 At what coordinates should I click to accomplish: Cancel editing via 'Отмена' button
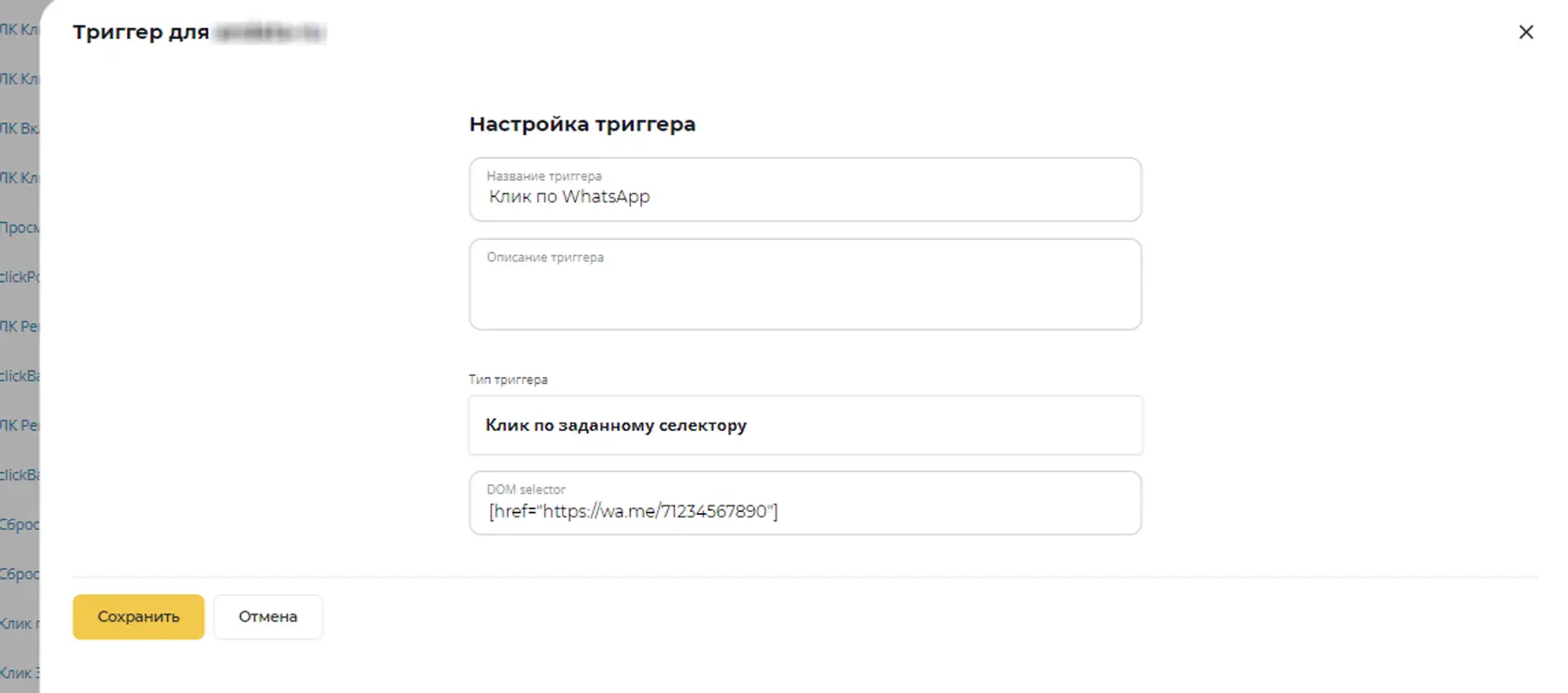coord(268,617)
